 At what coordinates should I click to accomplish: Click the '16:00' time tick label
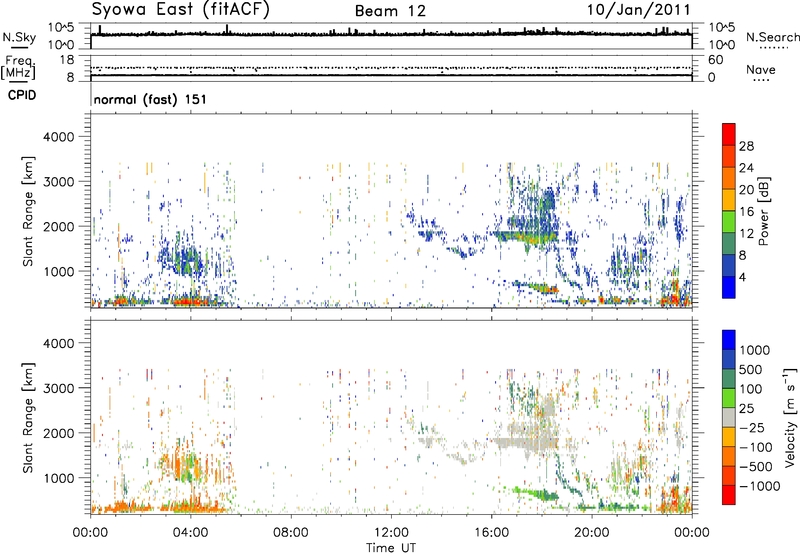(491, 533)
